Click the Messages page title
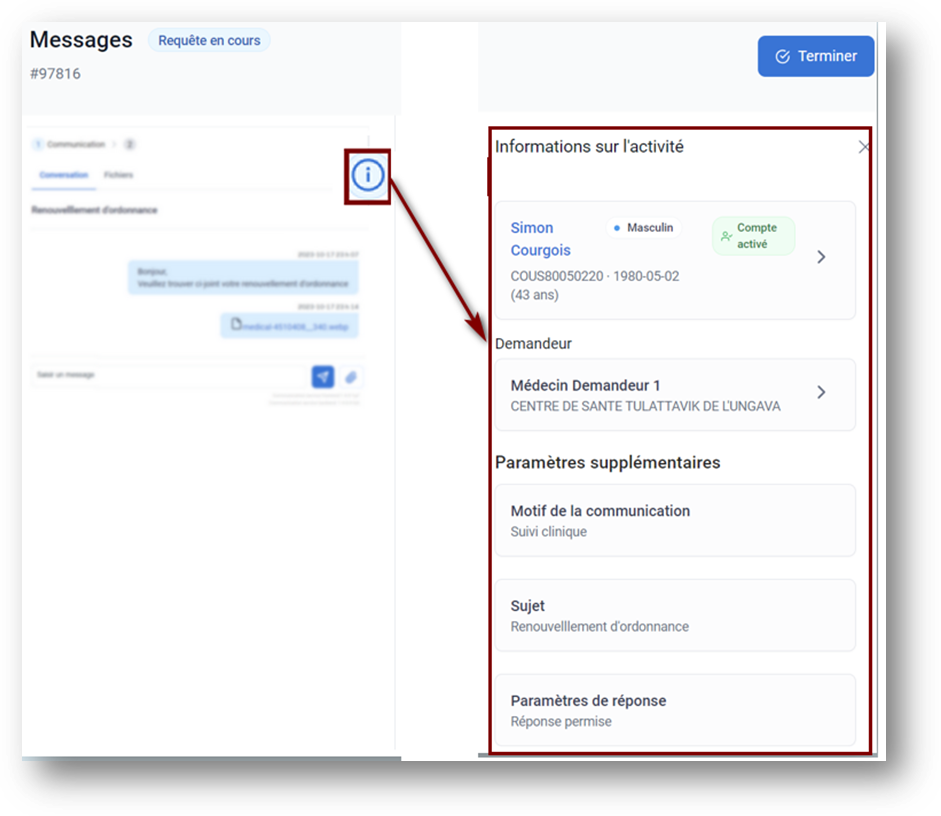This screenshot has height=816, width=941. pos(81,40)
